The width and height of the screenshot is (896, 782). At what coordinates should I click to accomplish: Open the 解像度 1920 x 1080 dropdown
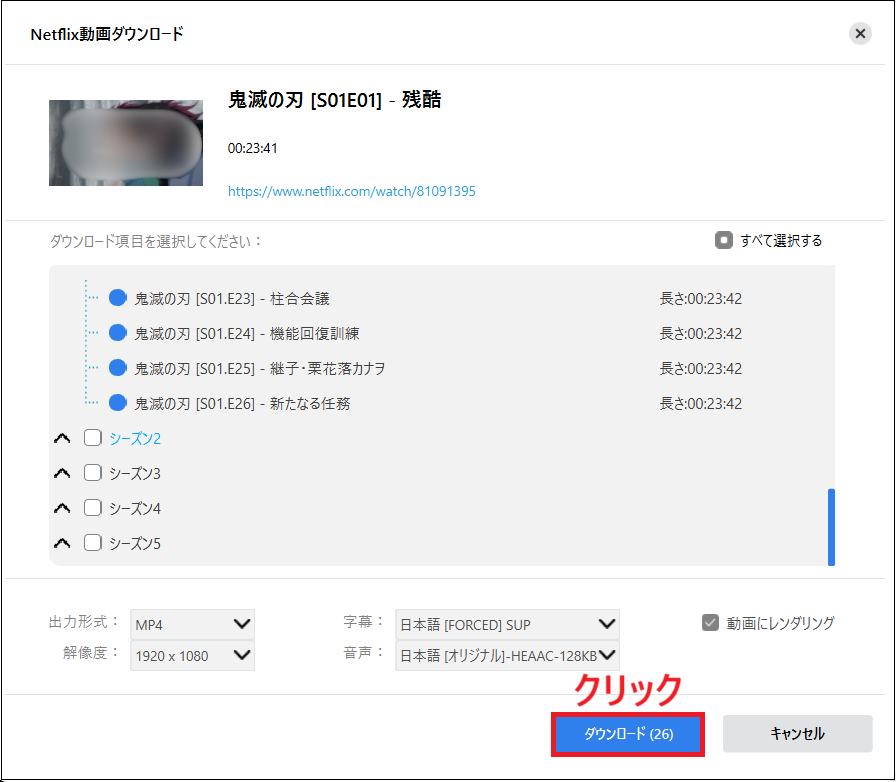(x=193, y=656)
